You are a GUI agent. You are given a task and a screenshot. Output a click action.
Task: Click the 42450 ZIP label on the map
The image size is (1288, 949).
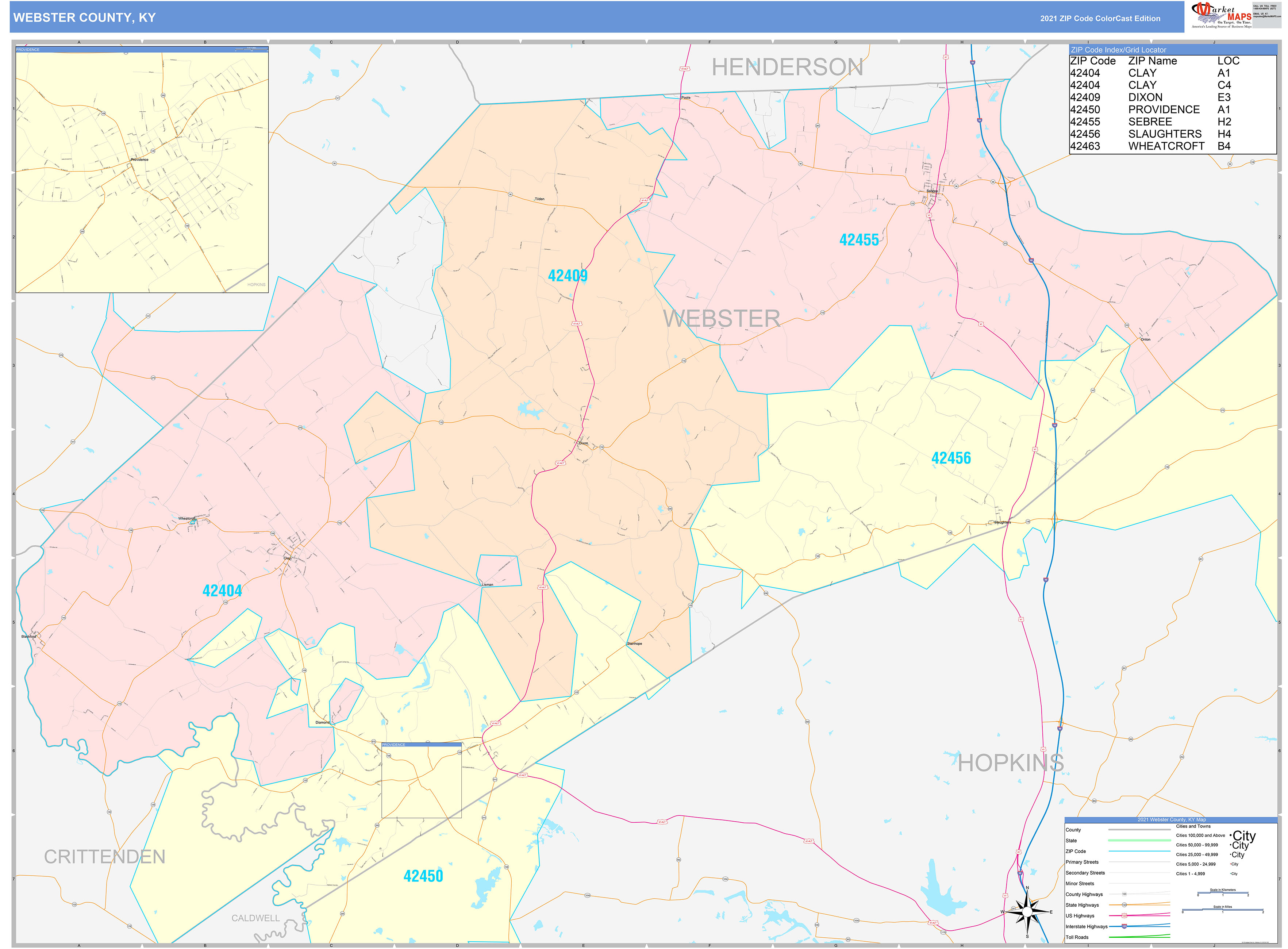[423, 876]
